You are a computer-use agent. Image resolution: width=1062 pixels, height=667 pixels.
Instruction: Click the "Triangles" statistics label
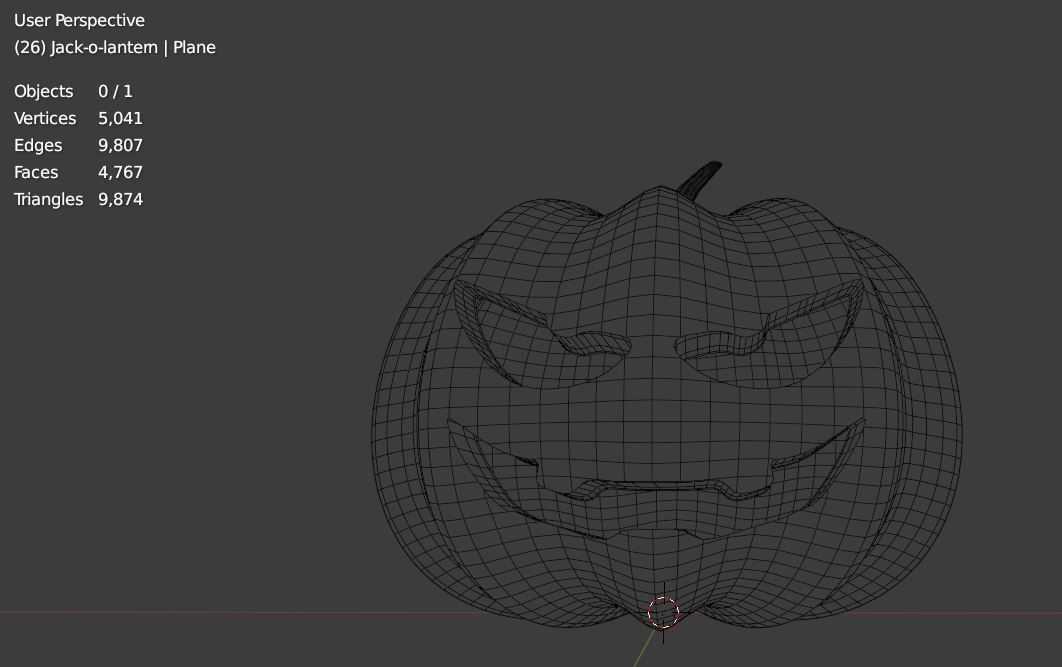[x=49, y=200]
